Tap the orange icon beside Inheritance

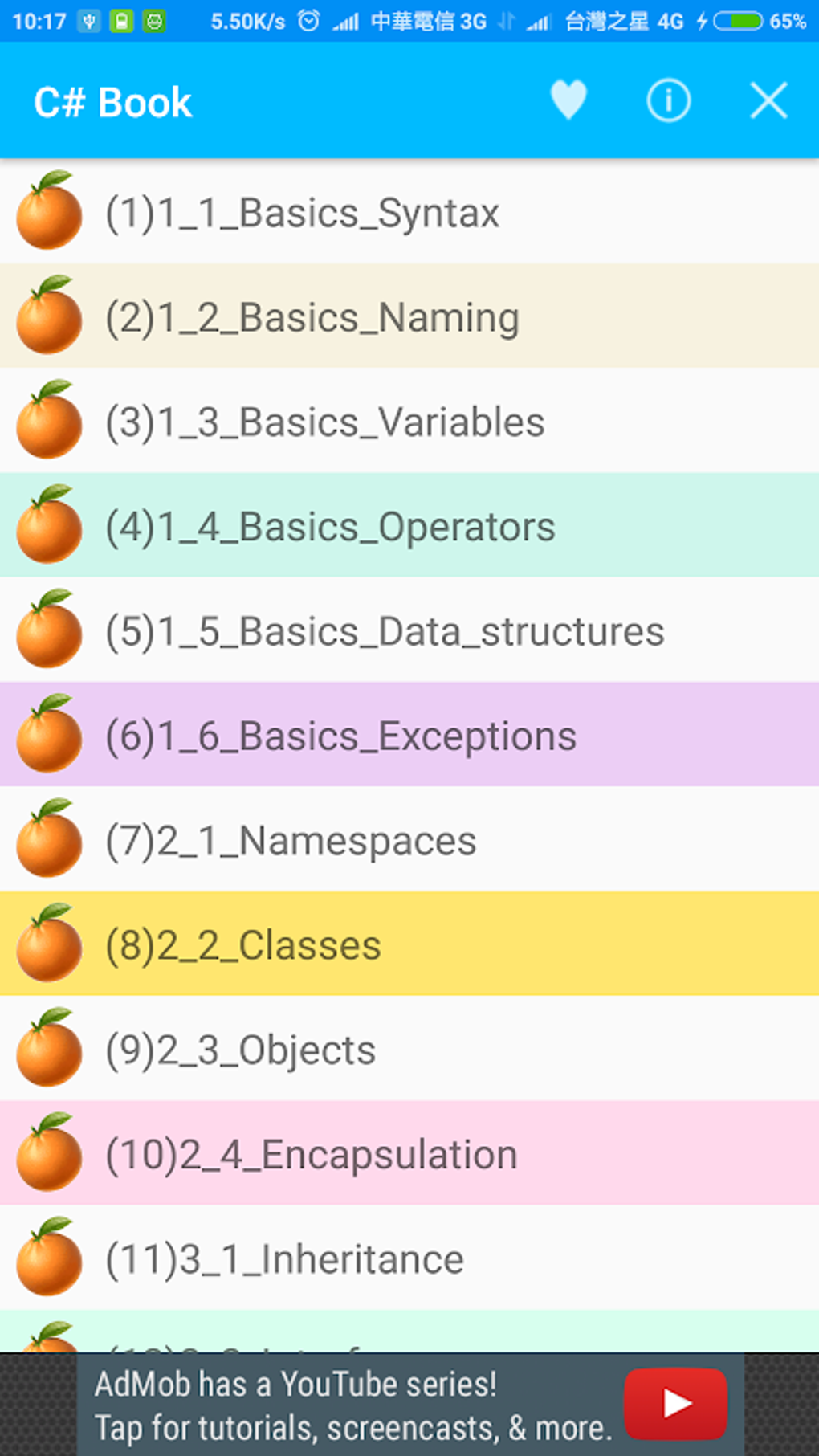click(x=50, y=1258)
